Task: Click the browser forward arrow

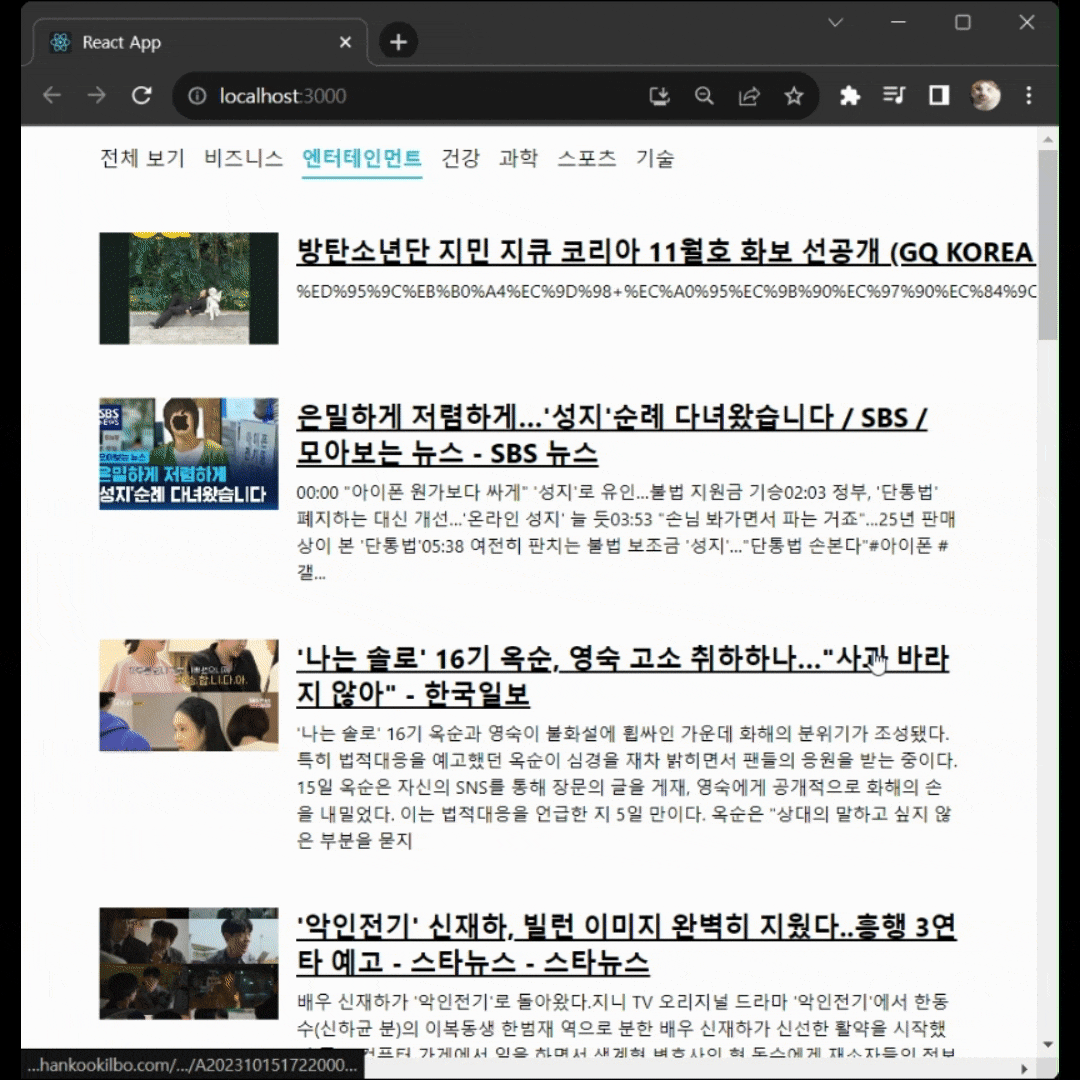Action: tap(96, 95)
